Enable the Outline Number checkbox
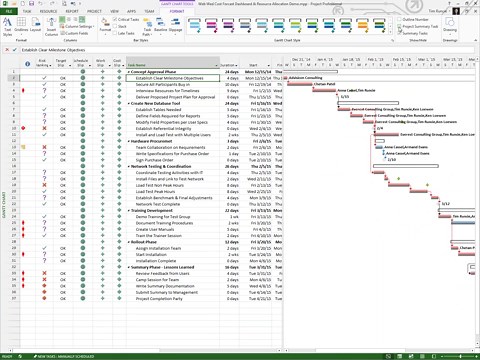This screenshot has width=480, height=360. [x=399, y=19]
